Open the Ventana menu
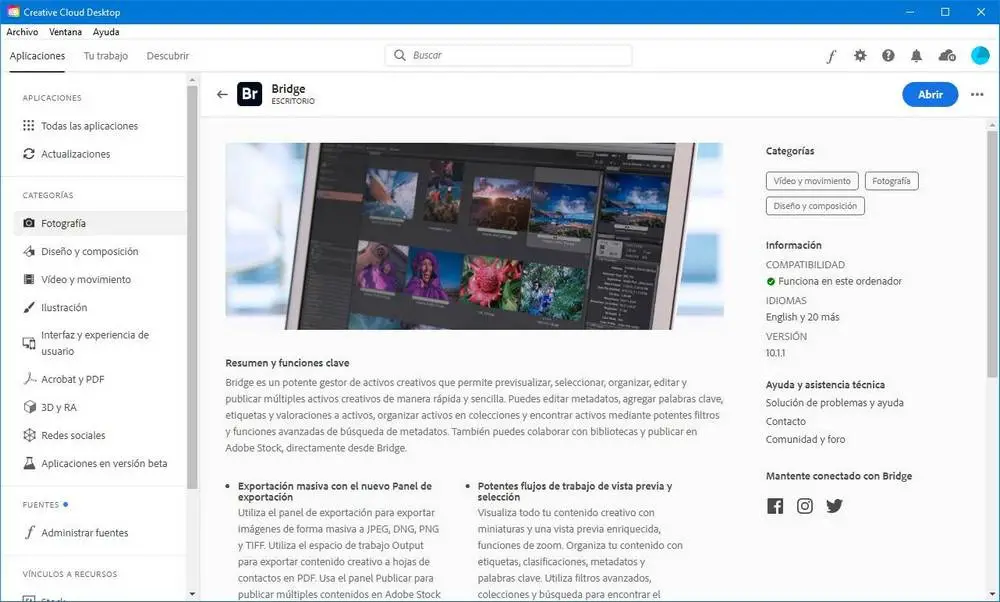The image size is (1000, 602). 65,32
